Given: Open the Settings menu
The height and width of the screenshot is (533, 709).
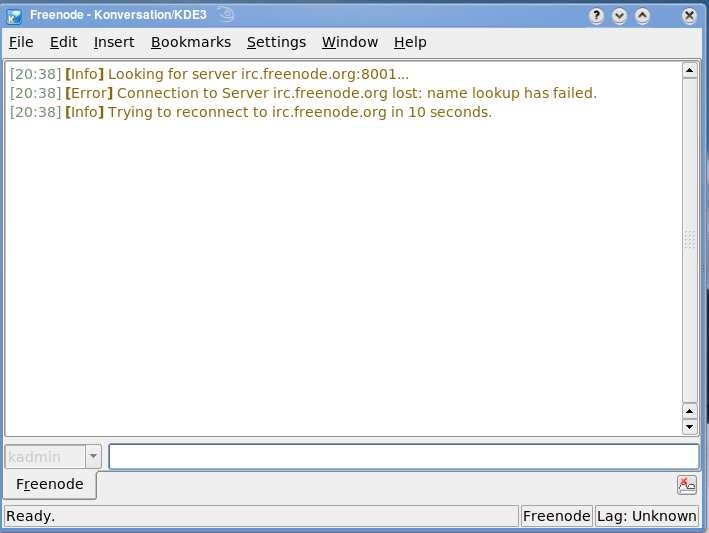Looking at the screenshot, I should [276, 42].
